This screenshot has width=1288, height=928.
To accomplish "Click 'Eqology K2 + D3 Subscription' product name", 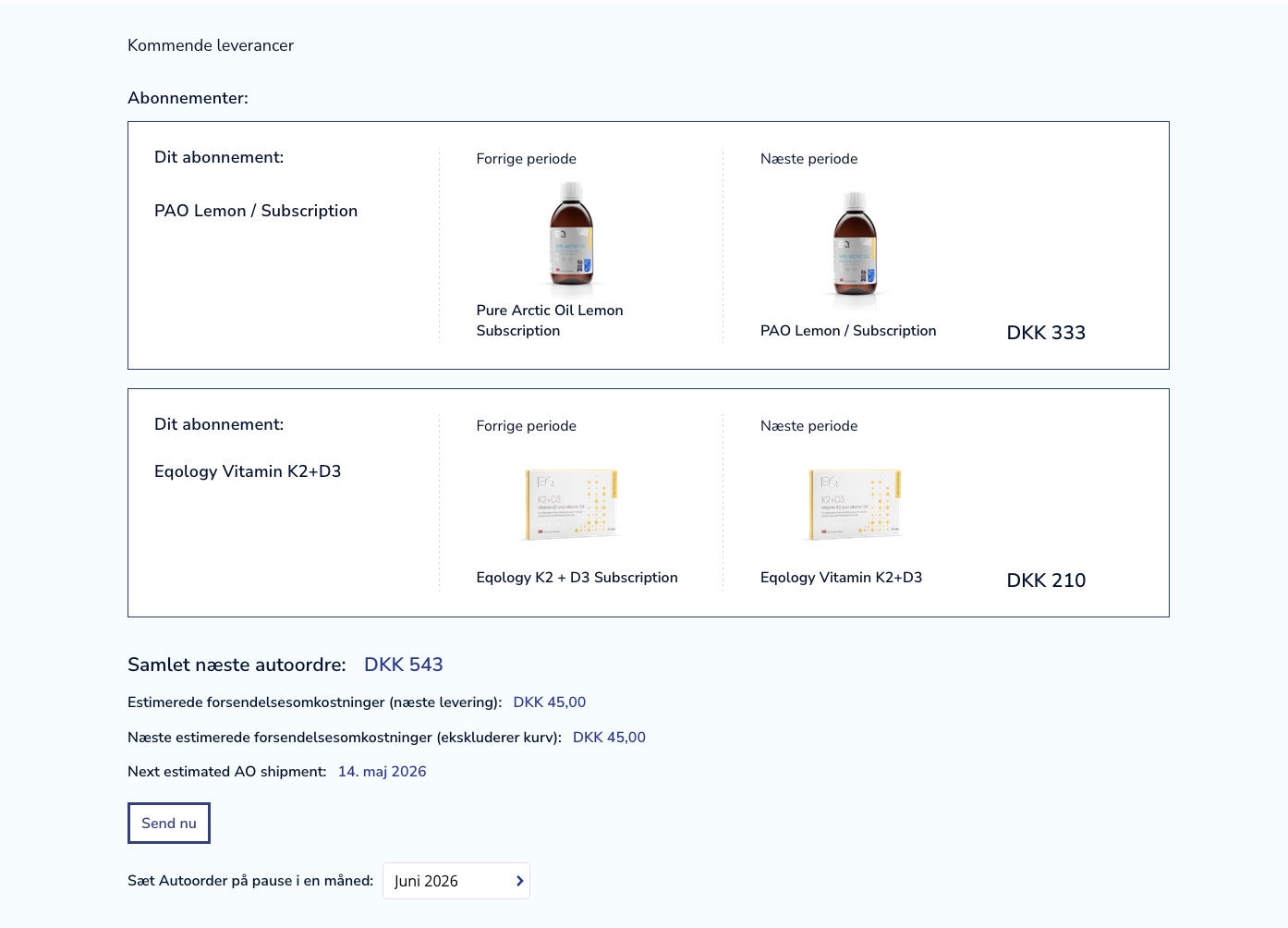I will click(x=577, y=578).
